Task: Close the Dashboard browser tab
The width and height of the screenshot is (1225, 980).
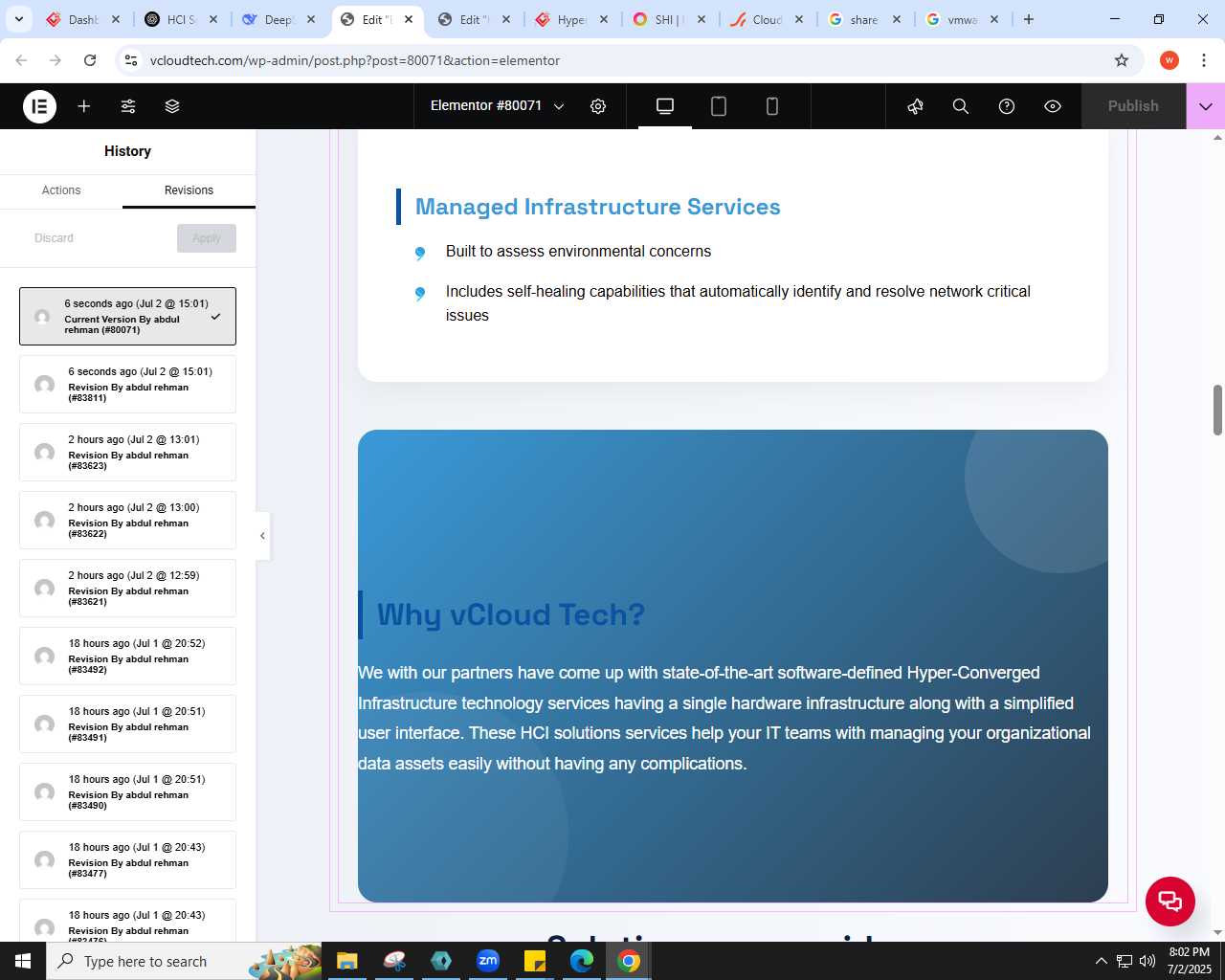Action: coord(116,19)
